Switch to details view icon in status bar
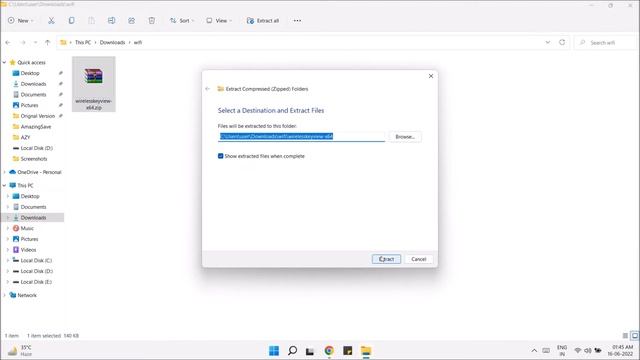This screenshot has height=360, width=640. [625, 336]
